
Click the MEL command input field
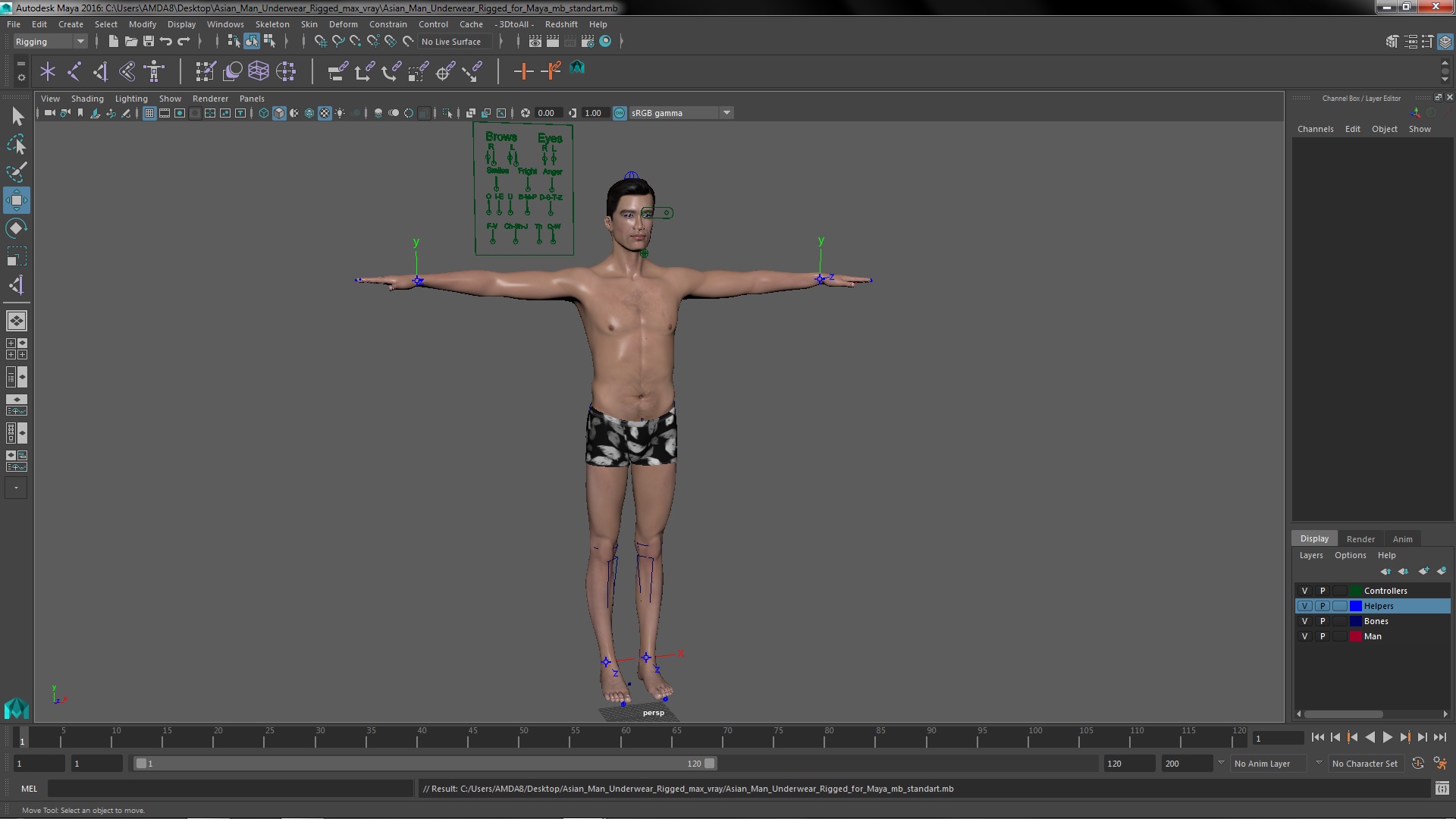click(x=231, y=789)
